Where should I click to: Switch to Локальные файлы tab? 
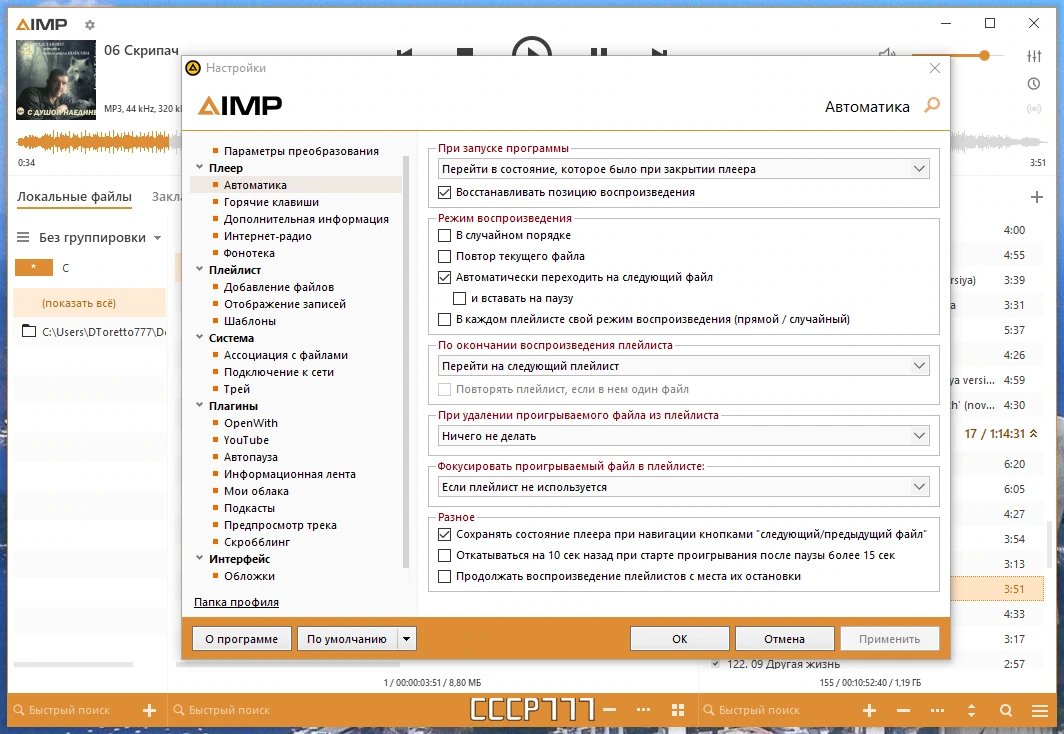[75, 197]
